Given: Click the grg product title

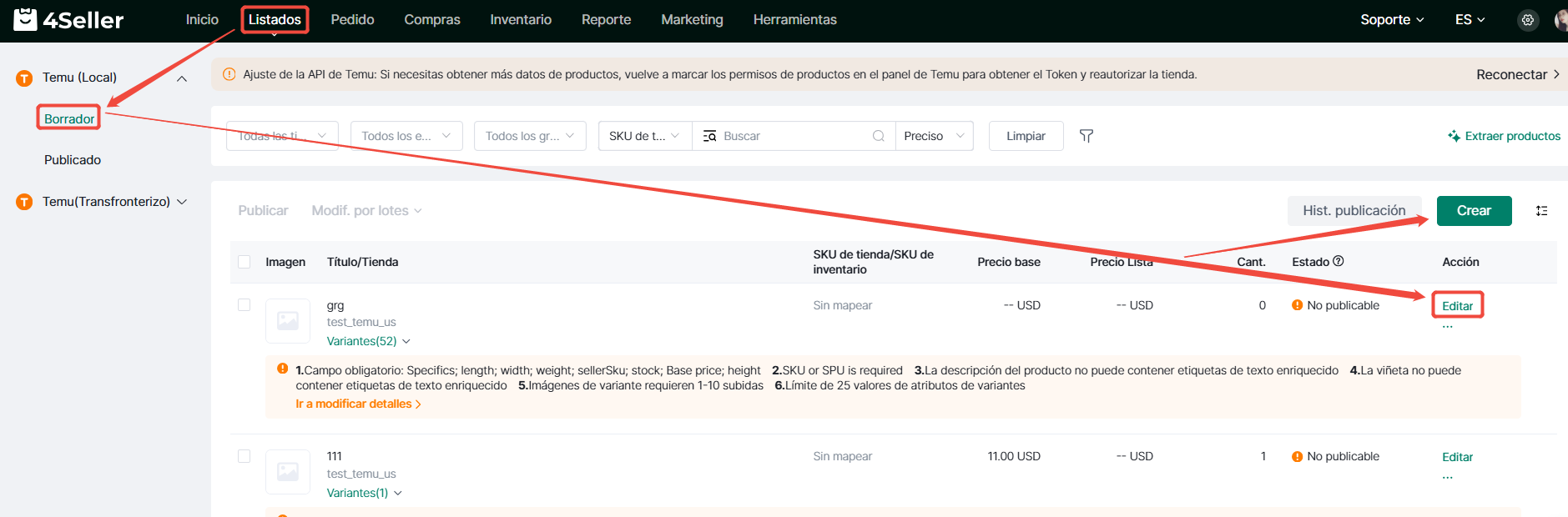Looking at the screenshot, I should [335, 305].
